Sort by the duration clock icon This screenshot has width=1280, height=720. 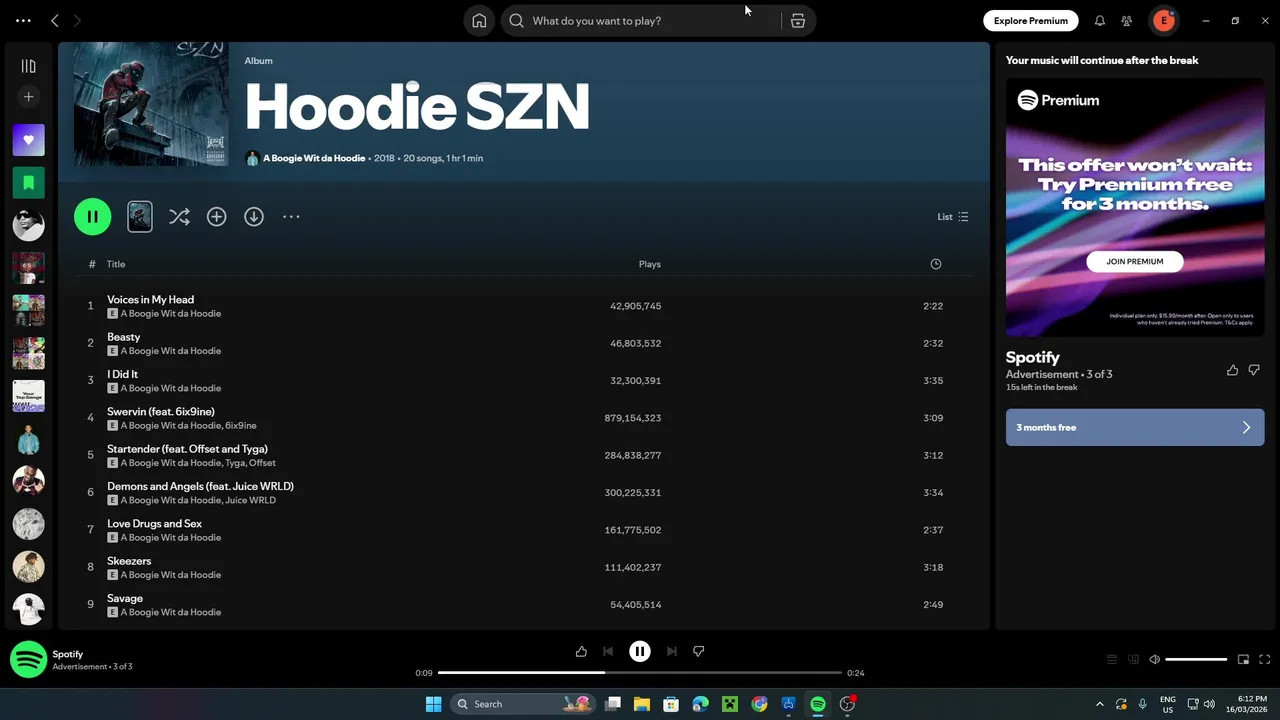[936, 264]
